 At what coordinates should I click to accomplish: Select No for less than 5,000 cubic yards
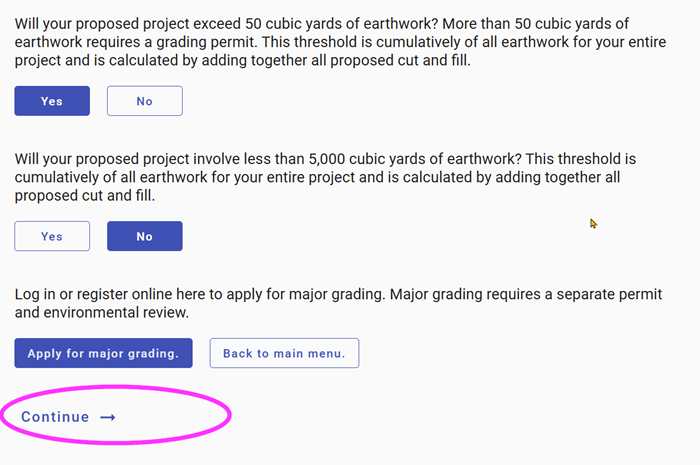point(145,236)
